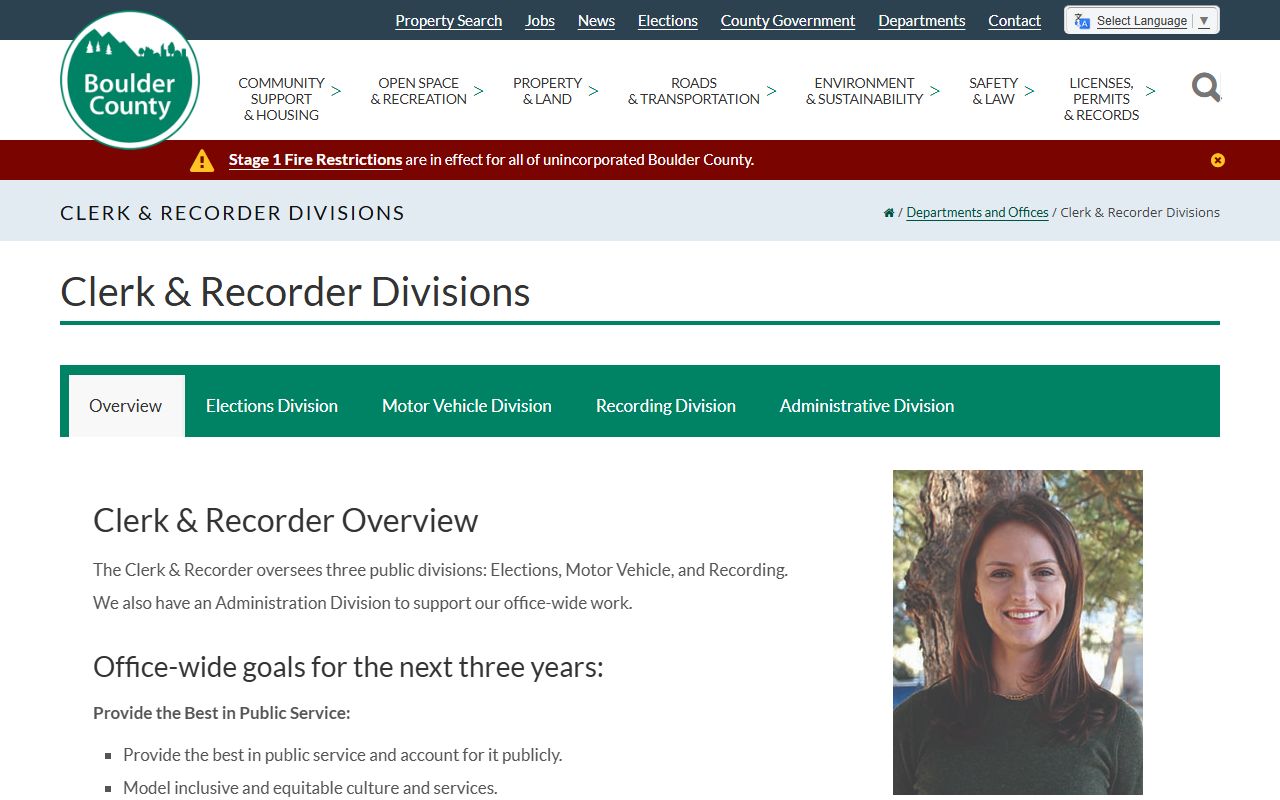Viewport: 1280px width, 800px height.
Task: Open the Property Search link
Action: (449, 21)
